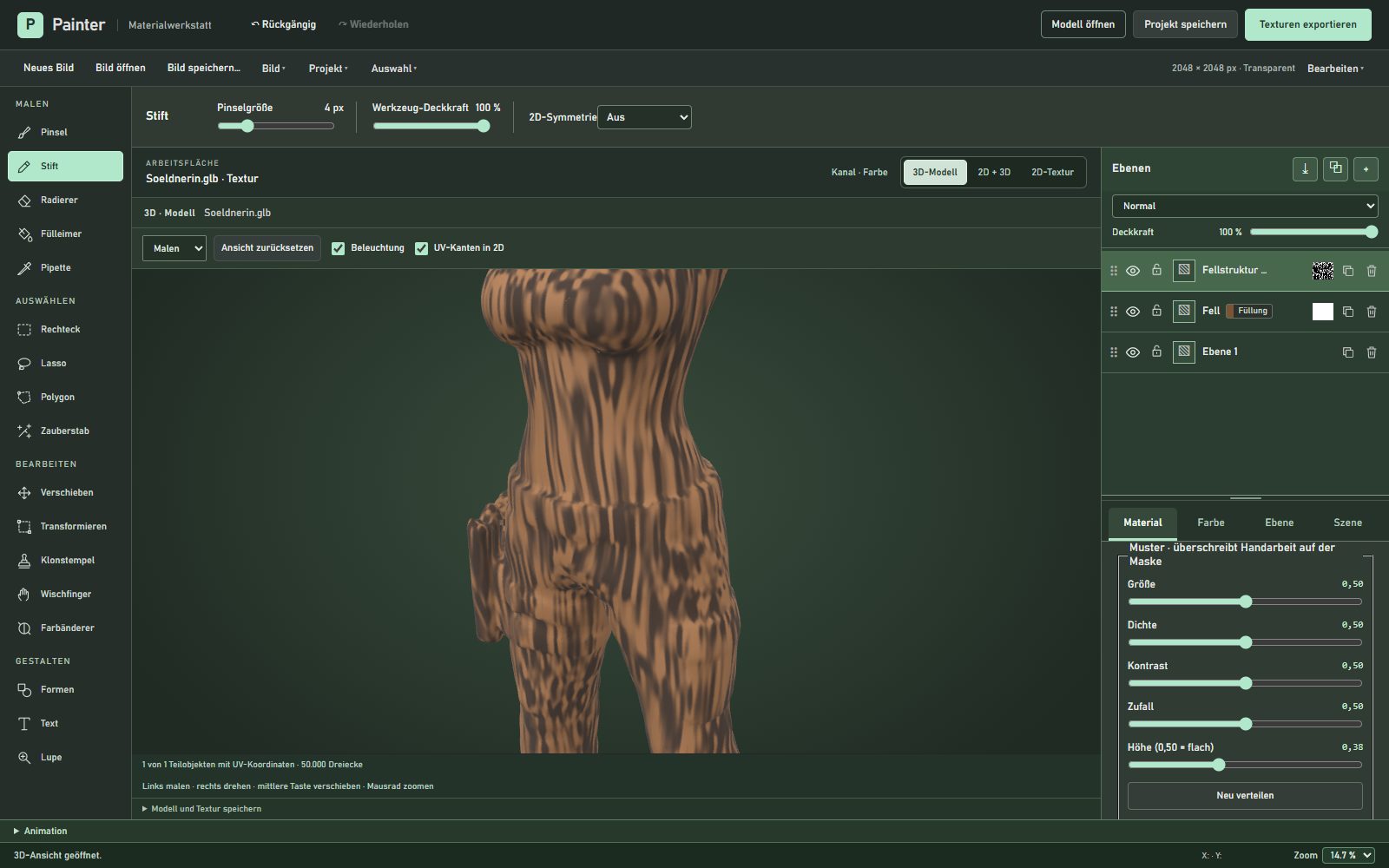Pick the Formen shapes tool
Screen dimensions: 1389x868
click(x=65, y=689)
